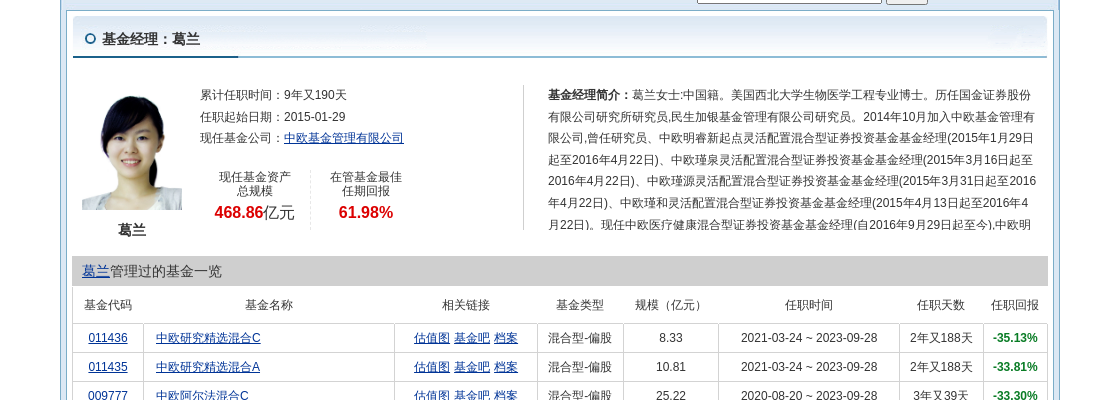The width and height of the screenshot is (1120, 400).
Task: Open 档案 for fund 011436
Action: click(506, 338)
